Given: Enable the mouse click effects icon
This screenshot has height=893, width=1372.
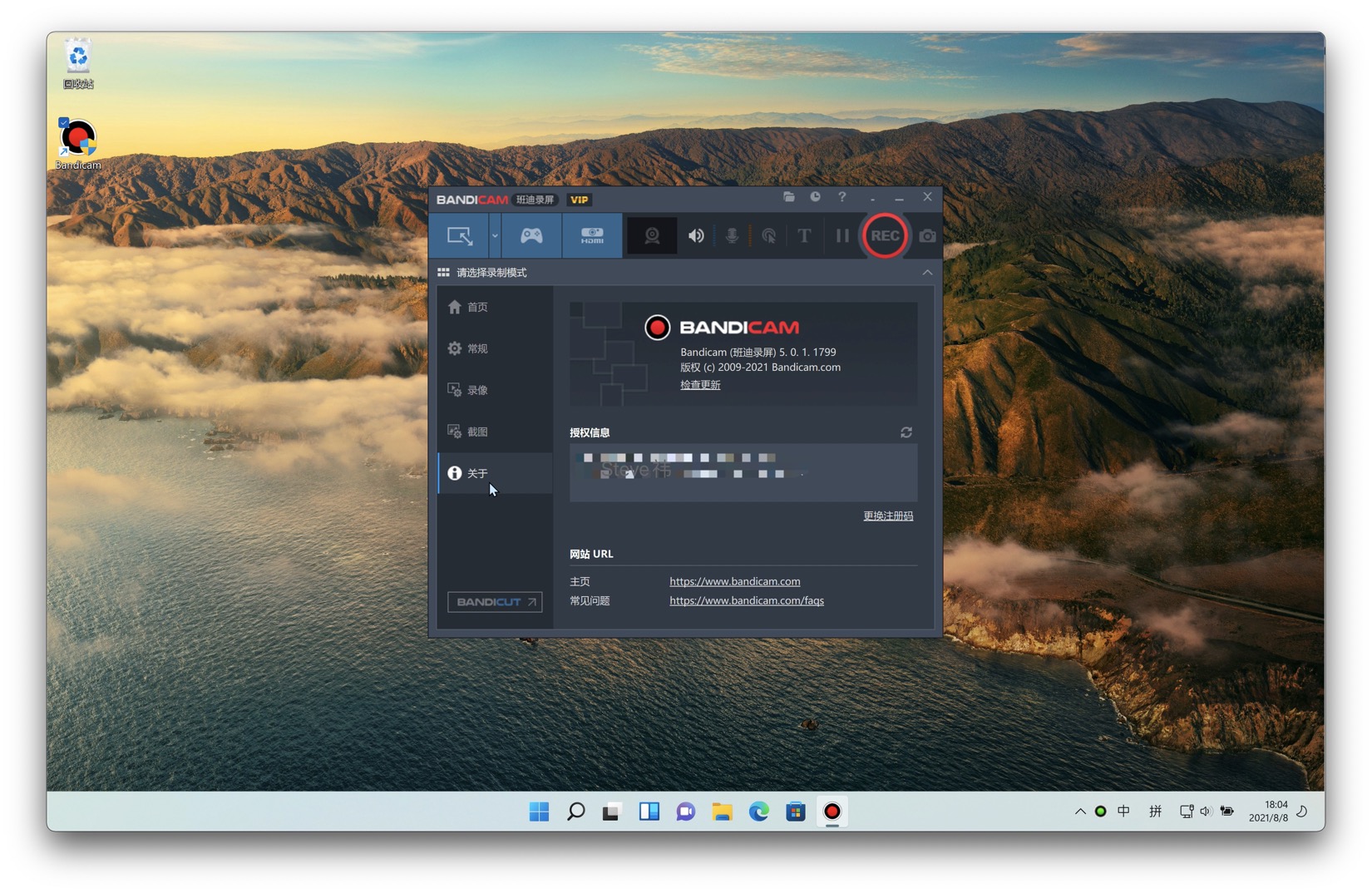Looking at the screenshot, I should [x=769, y=236].
